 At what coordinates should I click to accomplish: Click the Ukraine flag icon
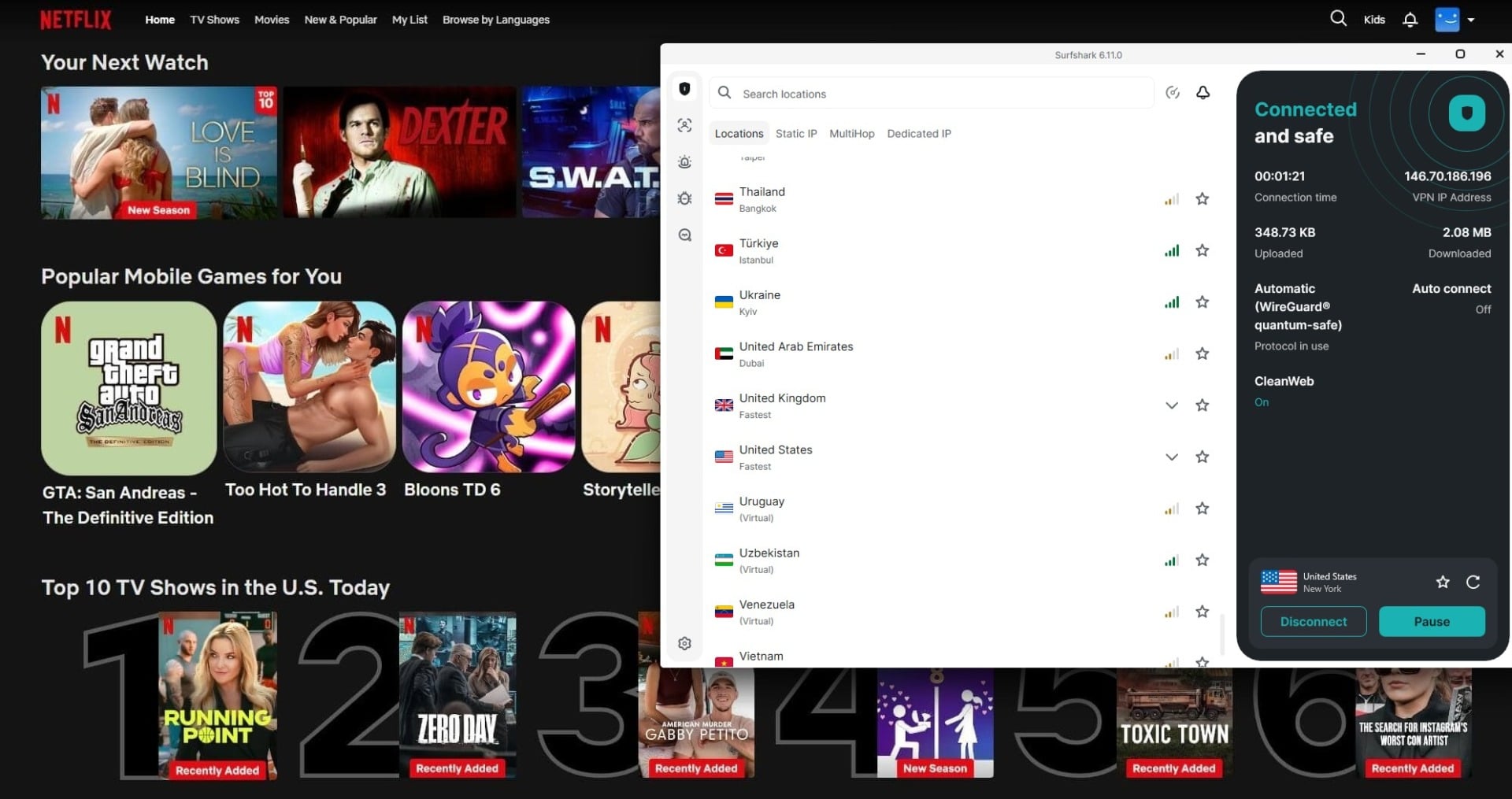click(x=724, y=302)
